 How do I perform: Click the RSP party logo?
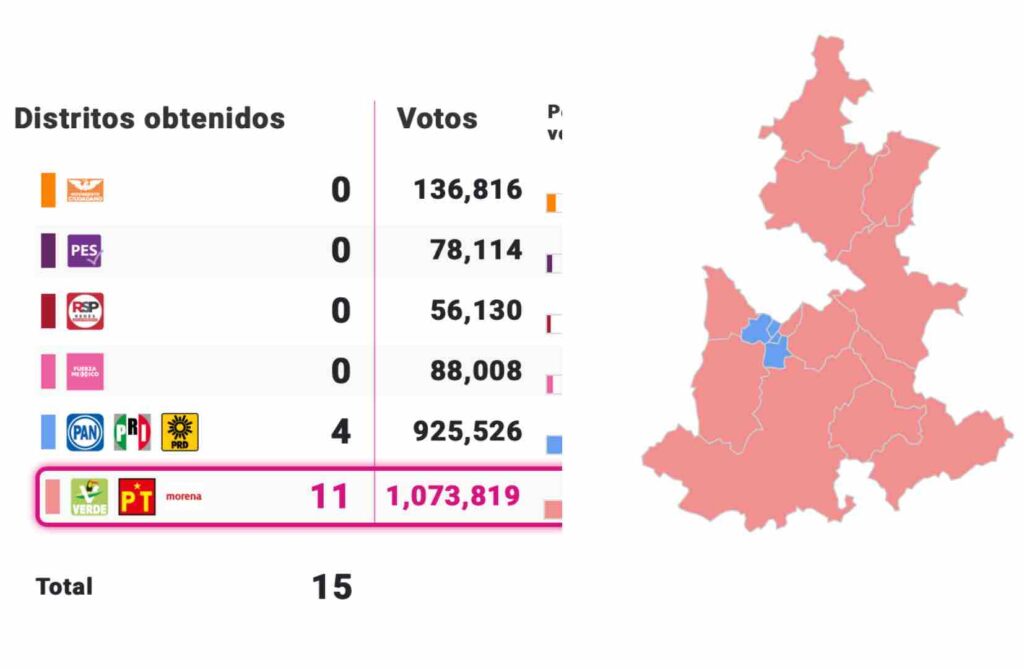tap(85, 311)
